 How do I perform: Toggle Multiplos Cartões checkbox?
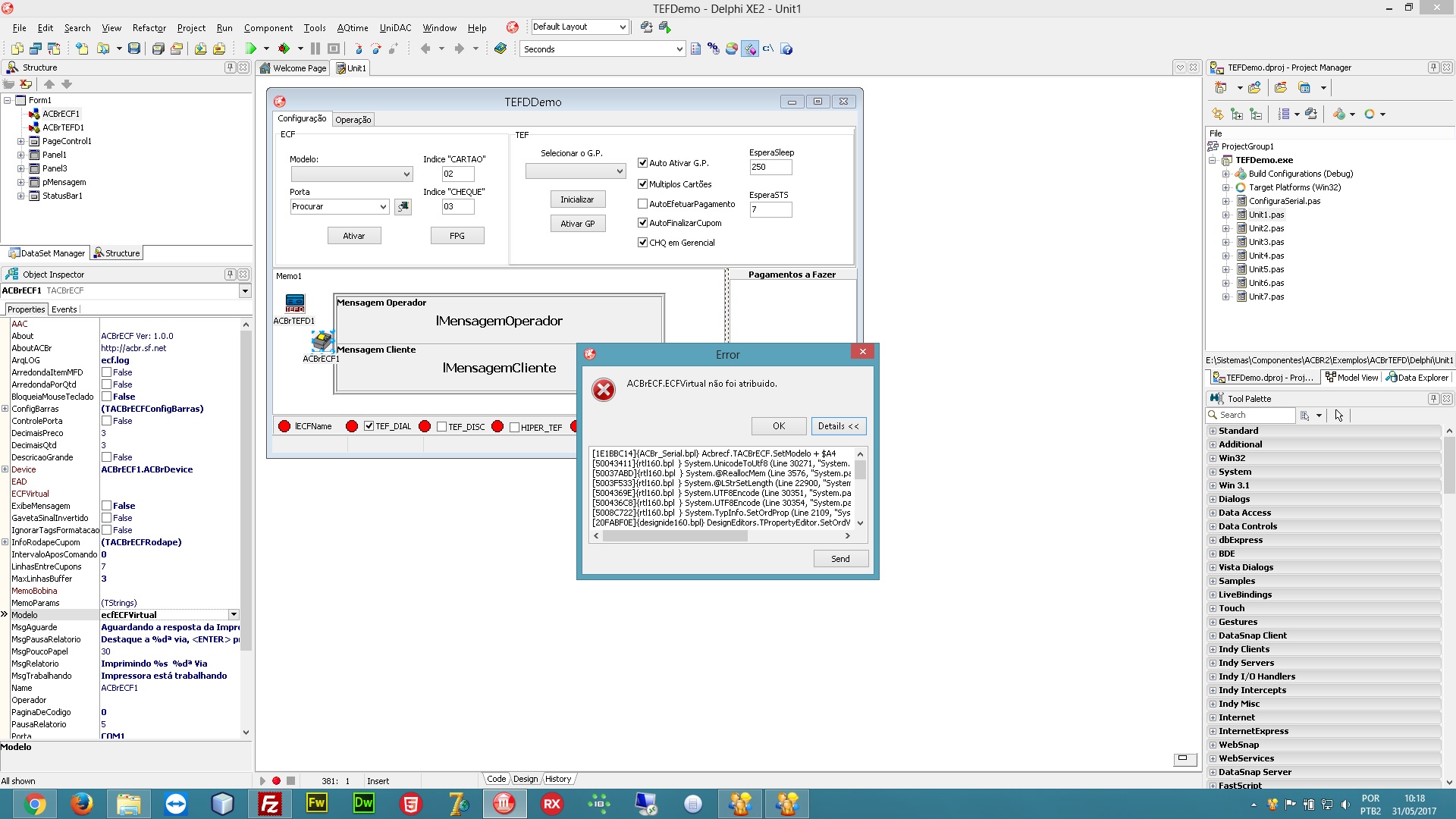[643, 184]
